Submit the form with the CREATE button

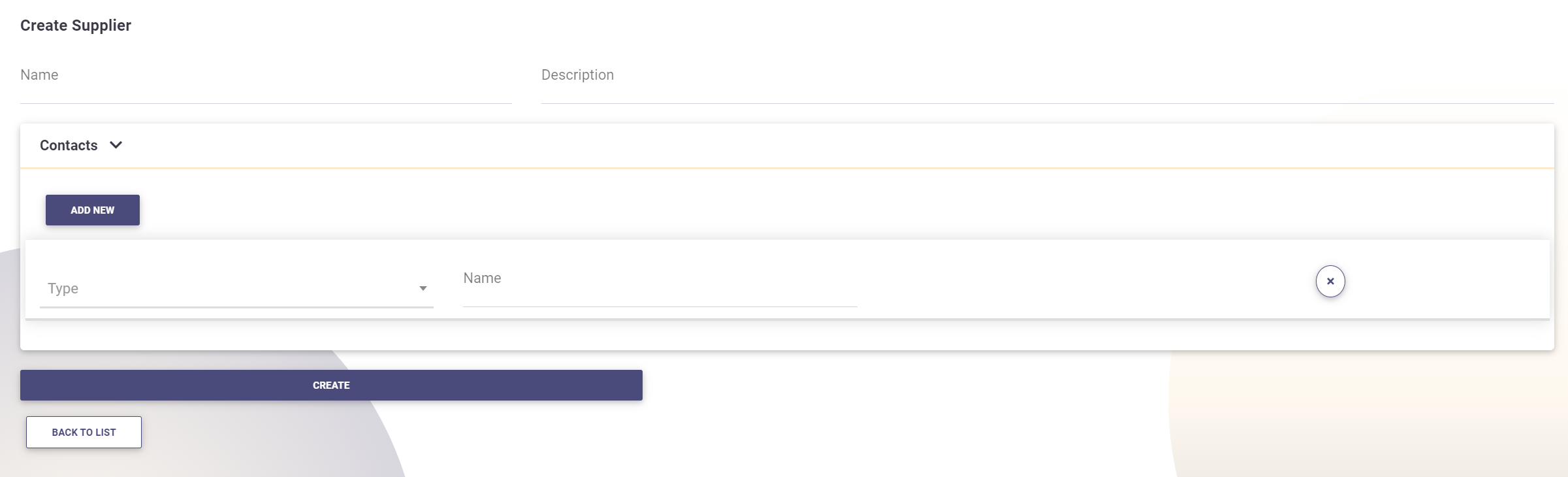[x=331, y=386]
